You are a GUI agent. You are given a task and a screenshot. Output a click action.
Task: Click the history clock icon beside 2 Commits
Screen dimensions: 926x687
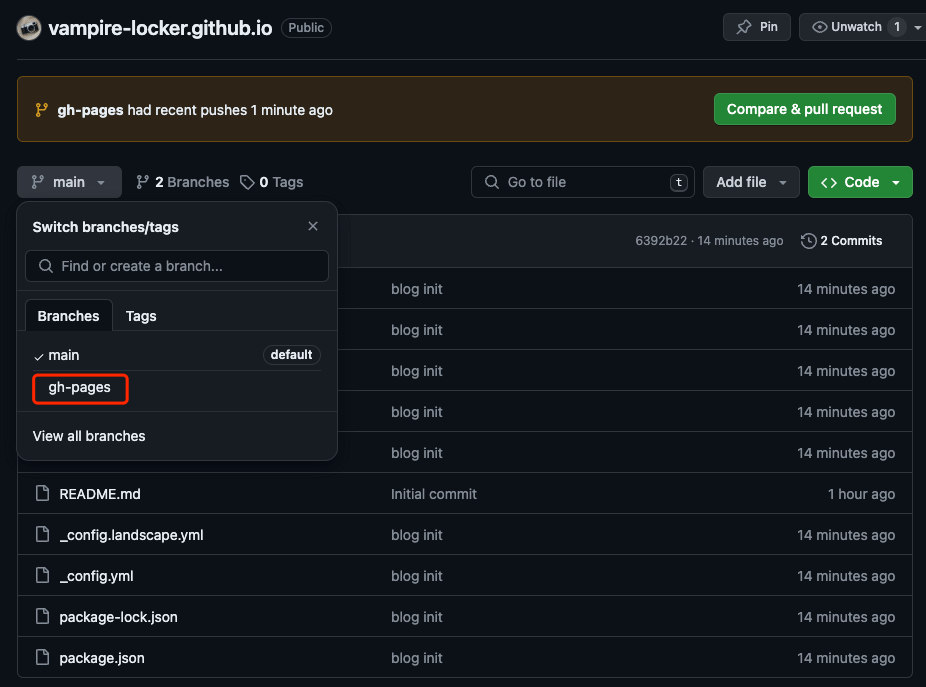tap(808, 240)
